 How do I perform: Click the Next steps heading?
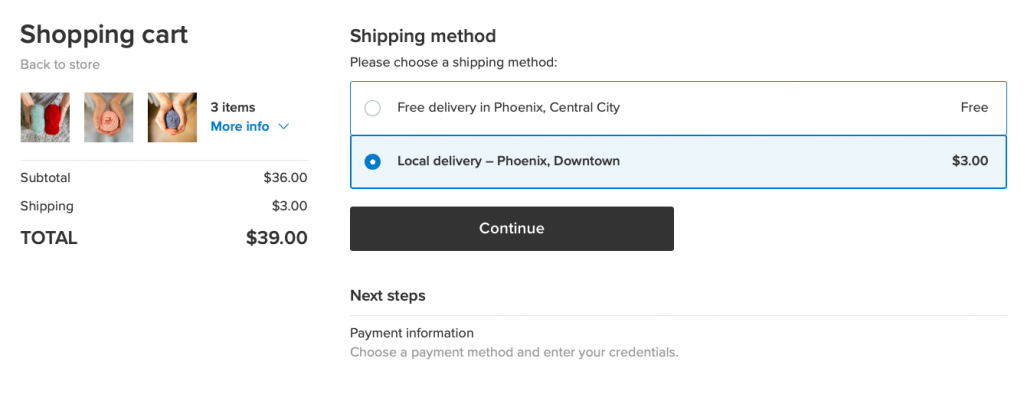click(387, 296)
